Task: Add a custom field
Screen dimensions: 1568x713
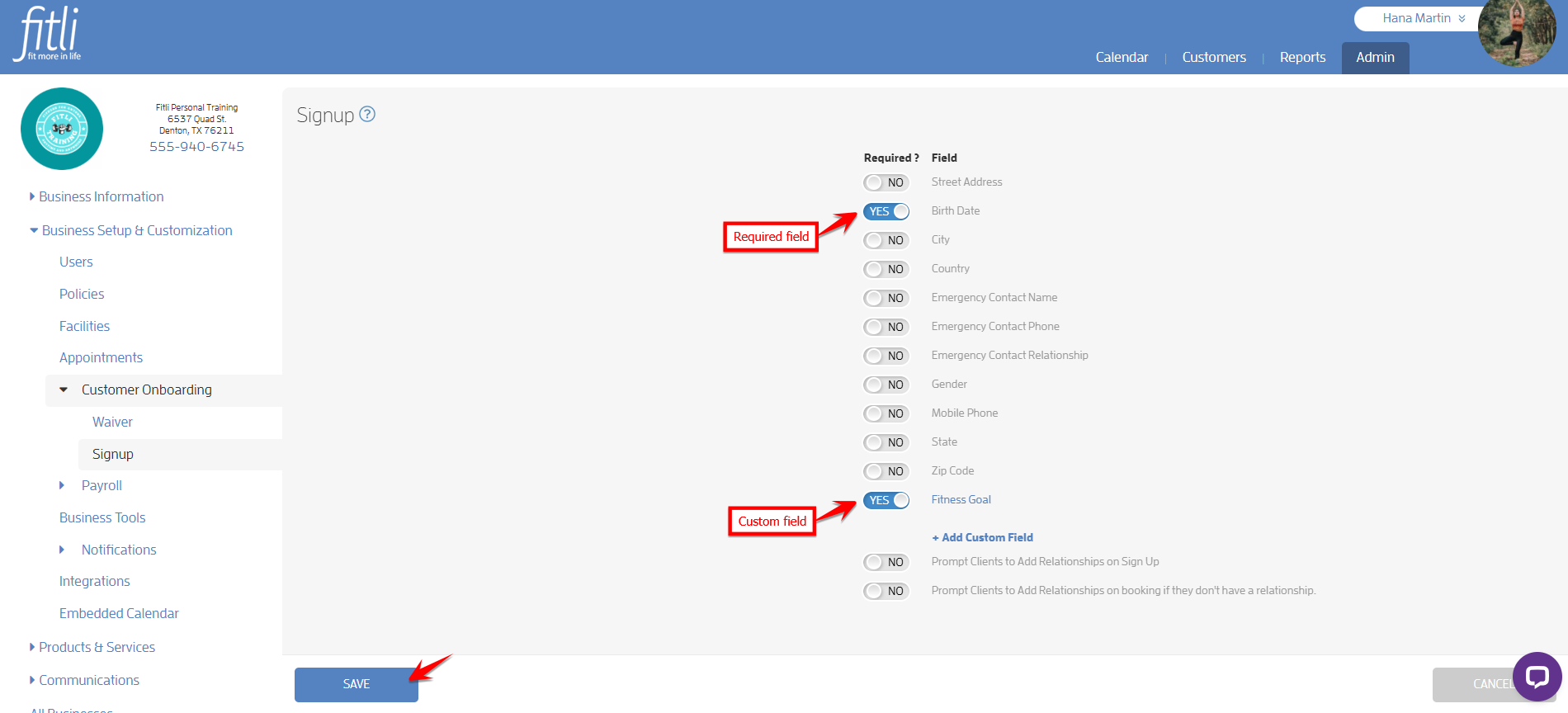Action: pyautogui.click(x=982, y=537)
